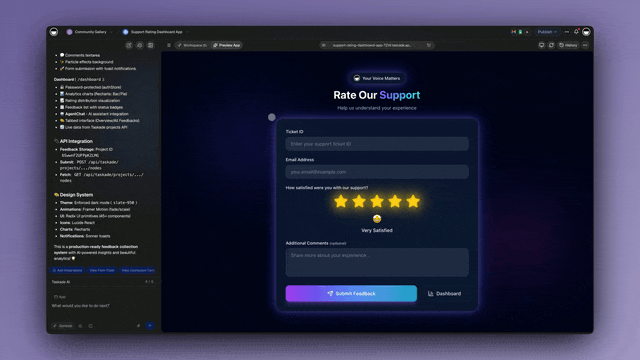Click the 'Feedback Storage' list item
The image size is (640, 360).
(x=86, y=152)
